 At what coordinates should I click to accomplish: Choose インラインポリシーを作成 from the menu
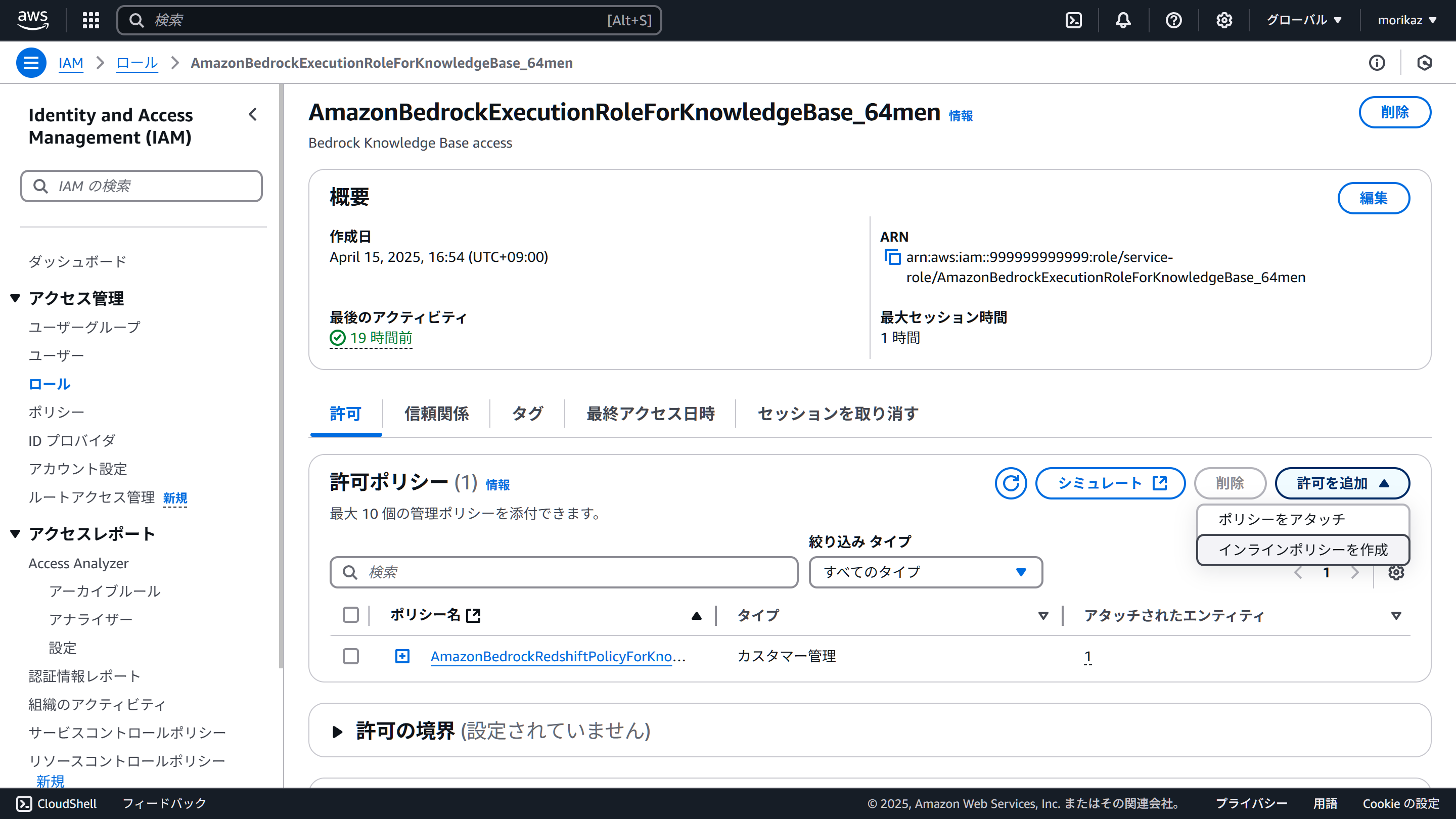(1302, 550)
